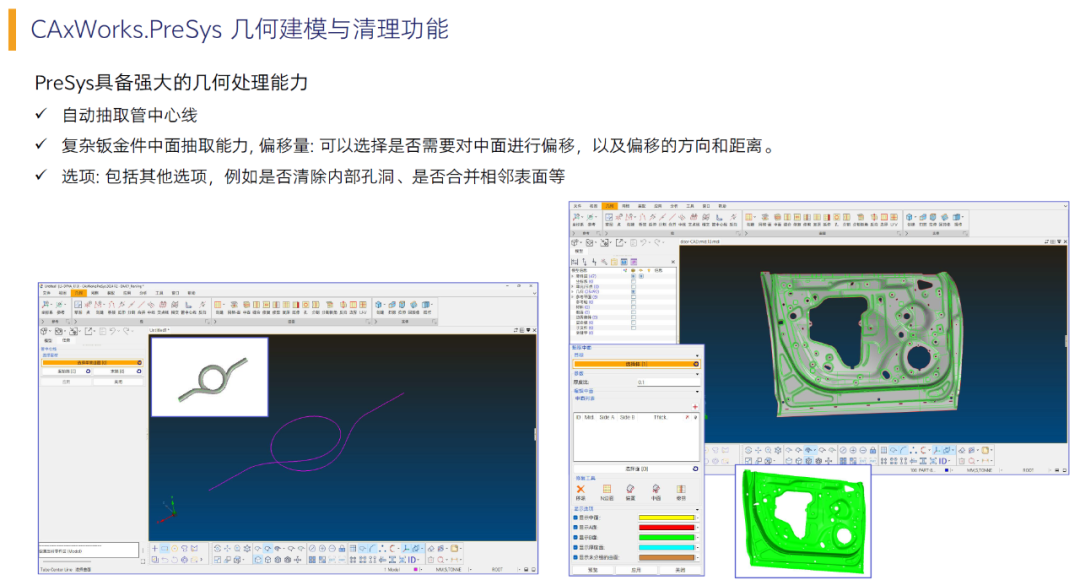Click the UV surface icon in left window ribbon
Image resolution: width=1080 pixels, height=580 pixels.
[363, 304]
